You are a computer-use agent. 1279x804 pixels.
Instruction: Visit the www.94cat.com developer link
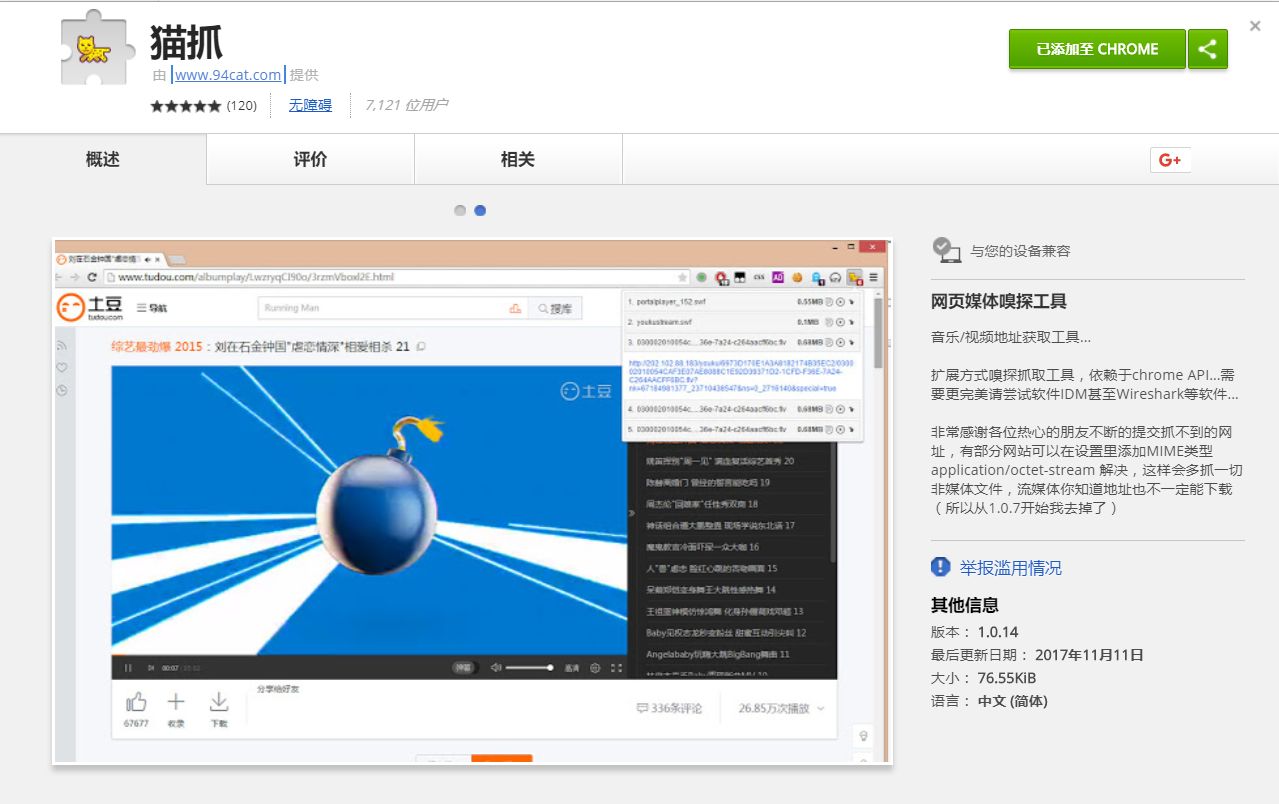tap(228, 75)
